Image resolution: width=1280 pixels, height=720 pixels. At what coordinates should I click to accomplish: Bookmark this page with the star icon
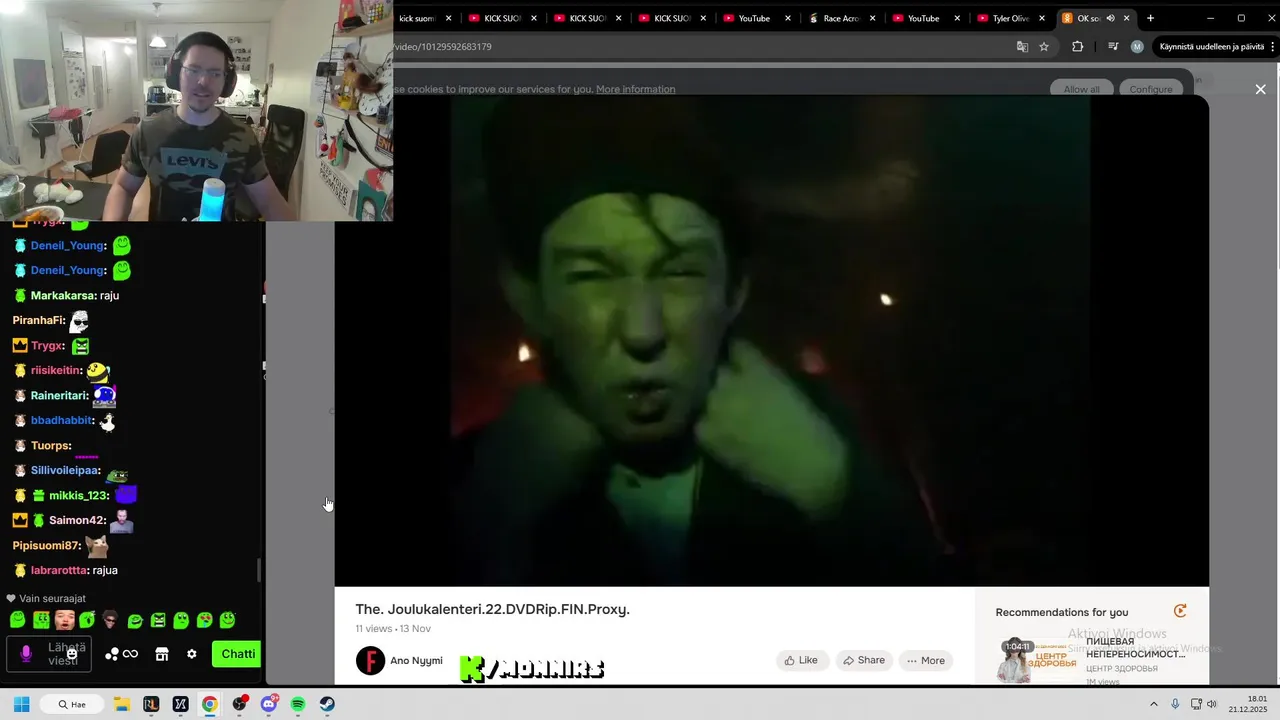[1044, 47]
